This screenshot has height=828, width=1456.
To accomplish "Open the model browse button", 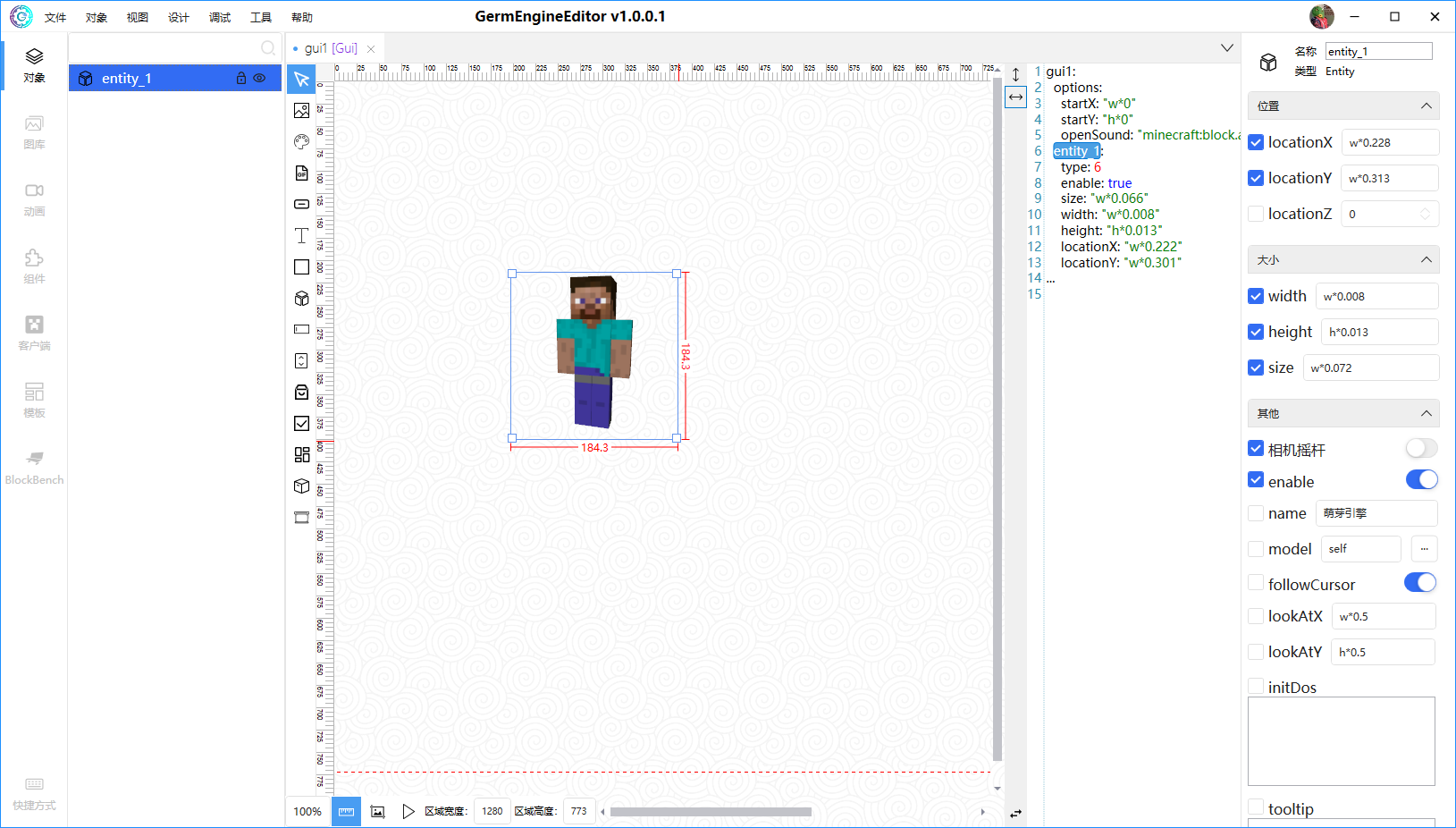I will pos(1424,549).
